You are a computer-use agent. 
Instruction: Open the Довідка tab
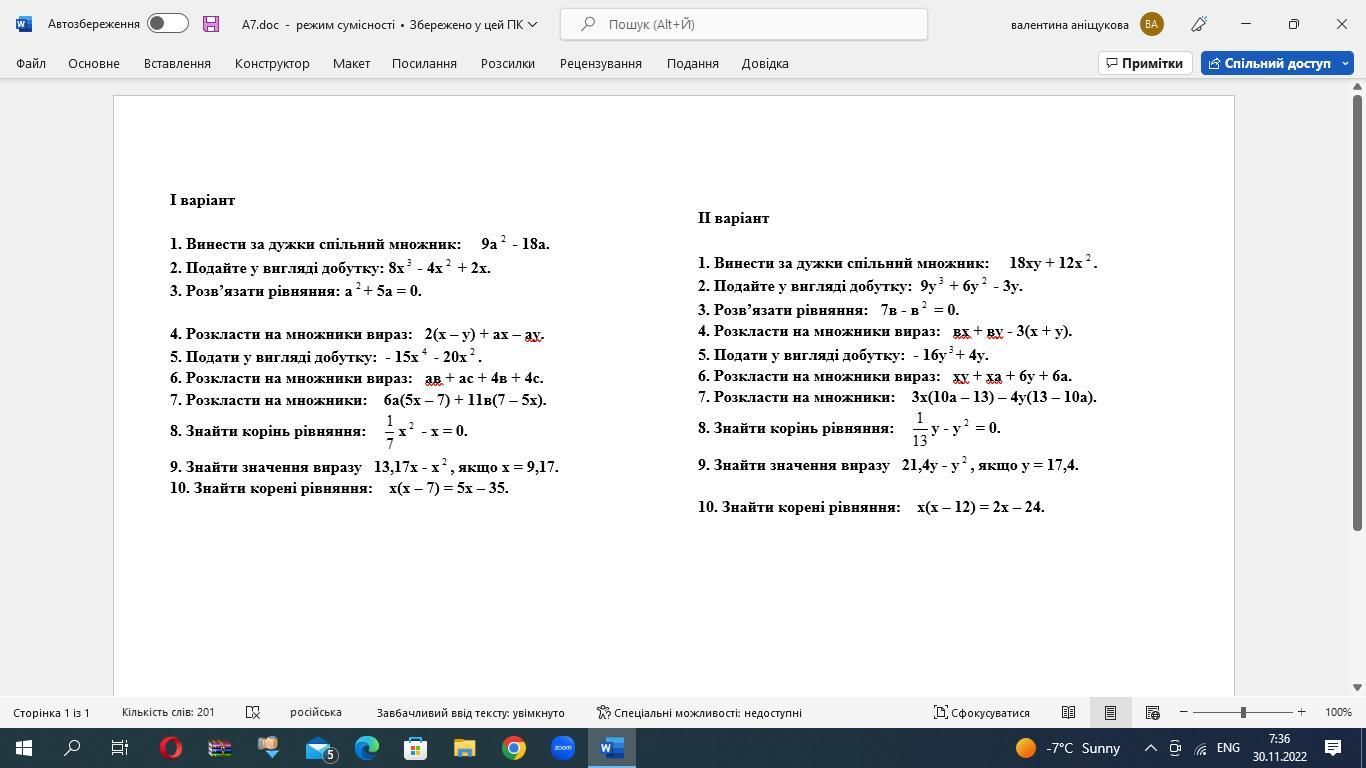pyautogui.click(x=765, y=63)
